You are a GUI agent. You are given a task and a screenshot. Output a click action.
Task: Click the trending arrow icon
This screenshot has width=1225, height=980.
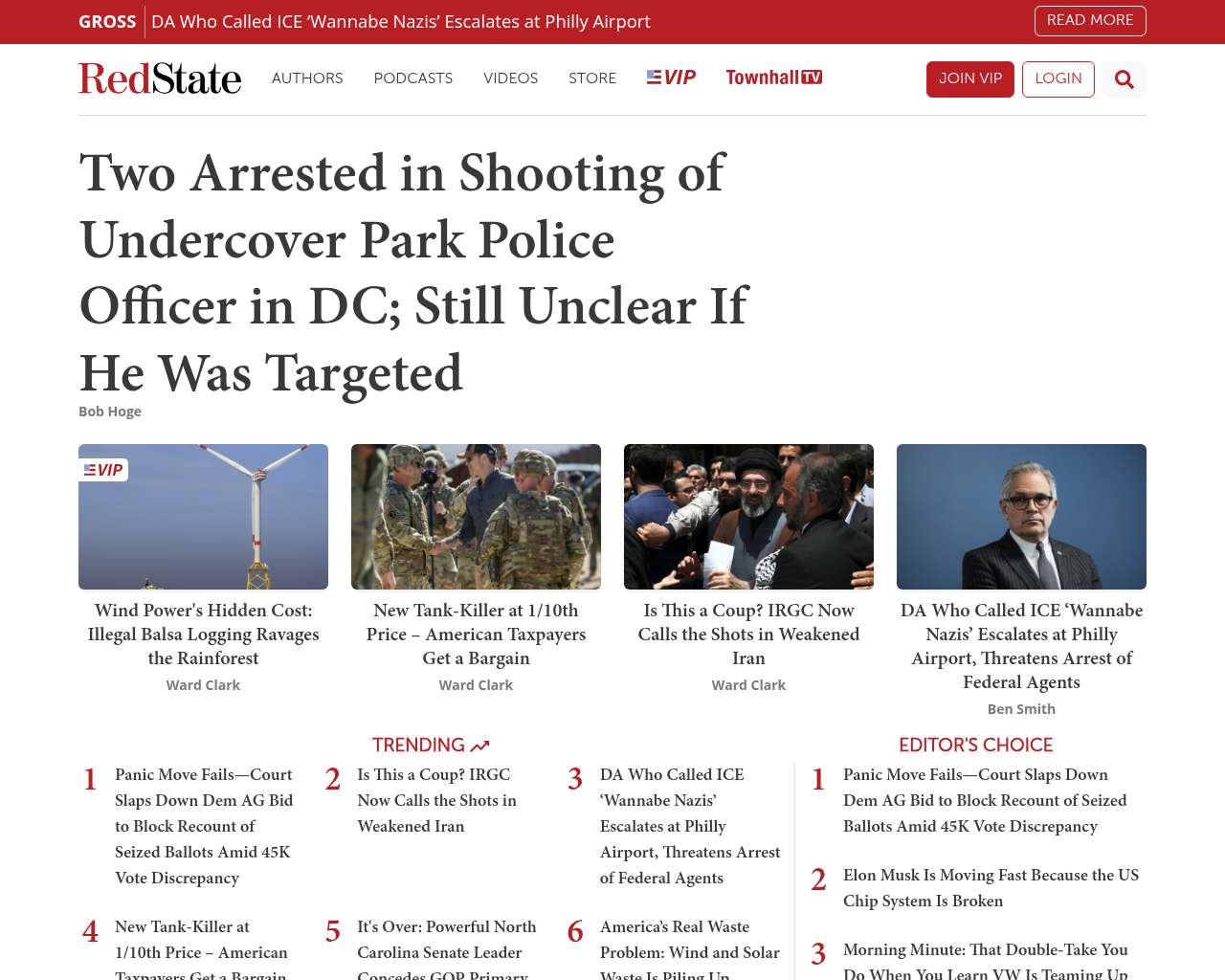479,746
